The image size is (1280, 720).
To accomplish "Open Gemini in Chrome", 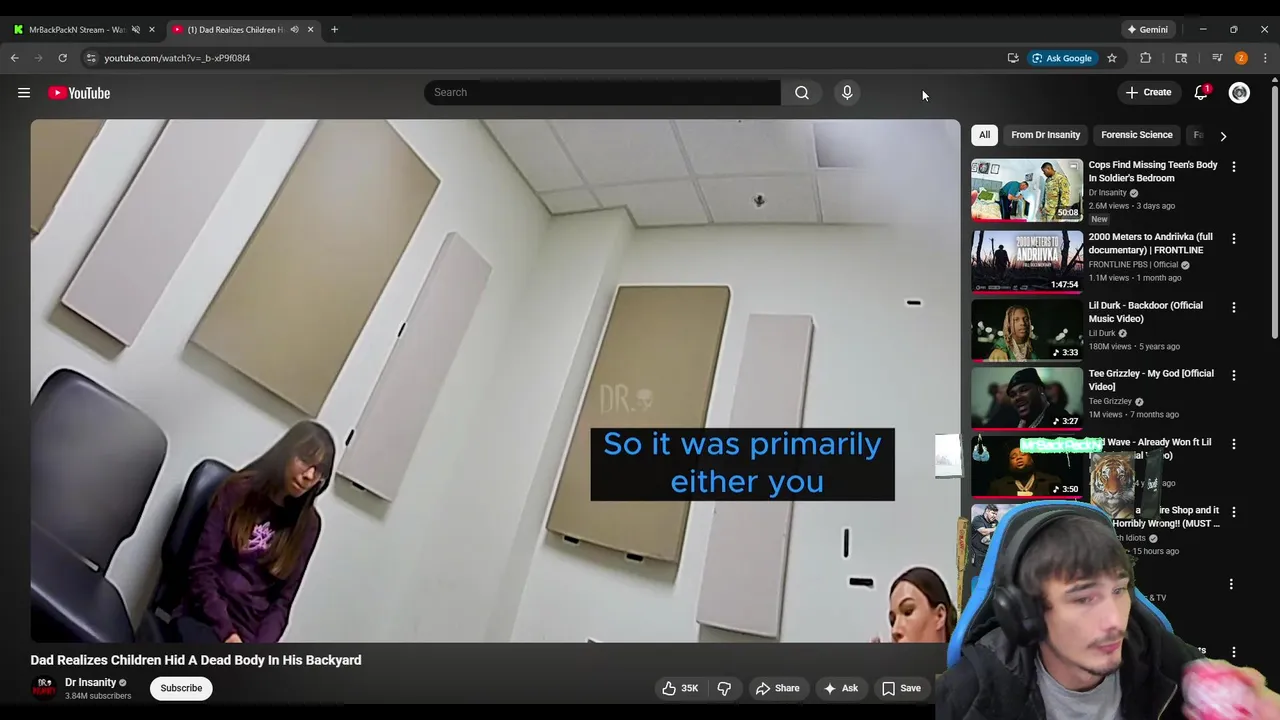I will coord(1147,30).
